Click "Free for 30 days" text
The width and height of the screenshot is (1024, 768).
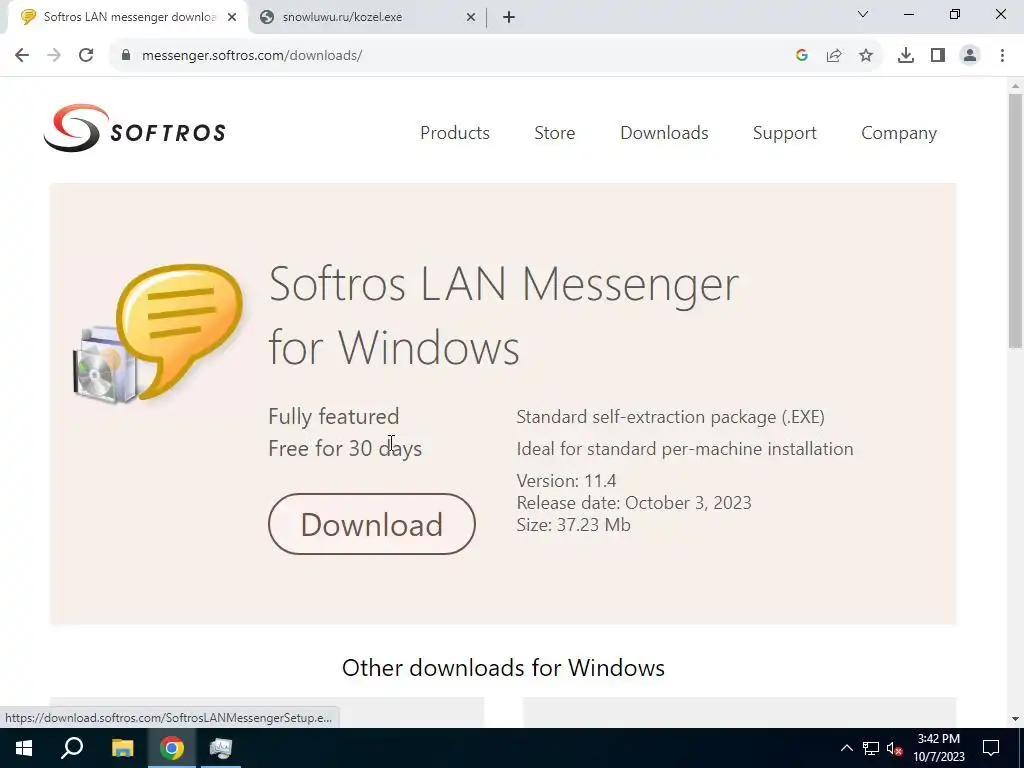point(345,449)
